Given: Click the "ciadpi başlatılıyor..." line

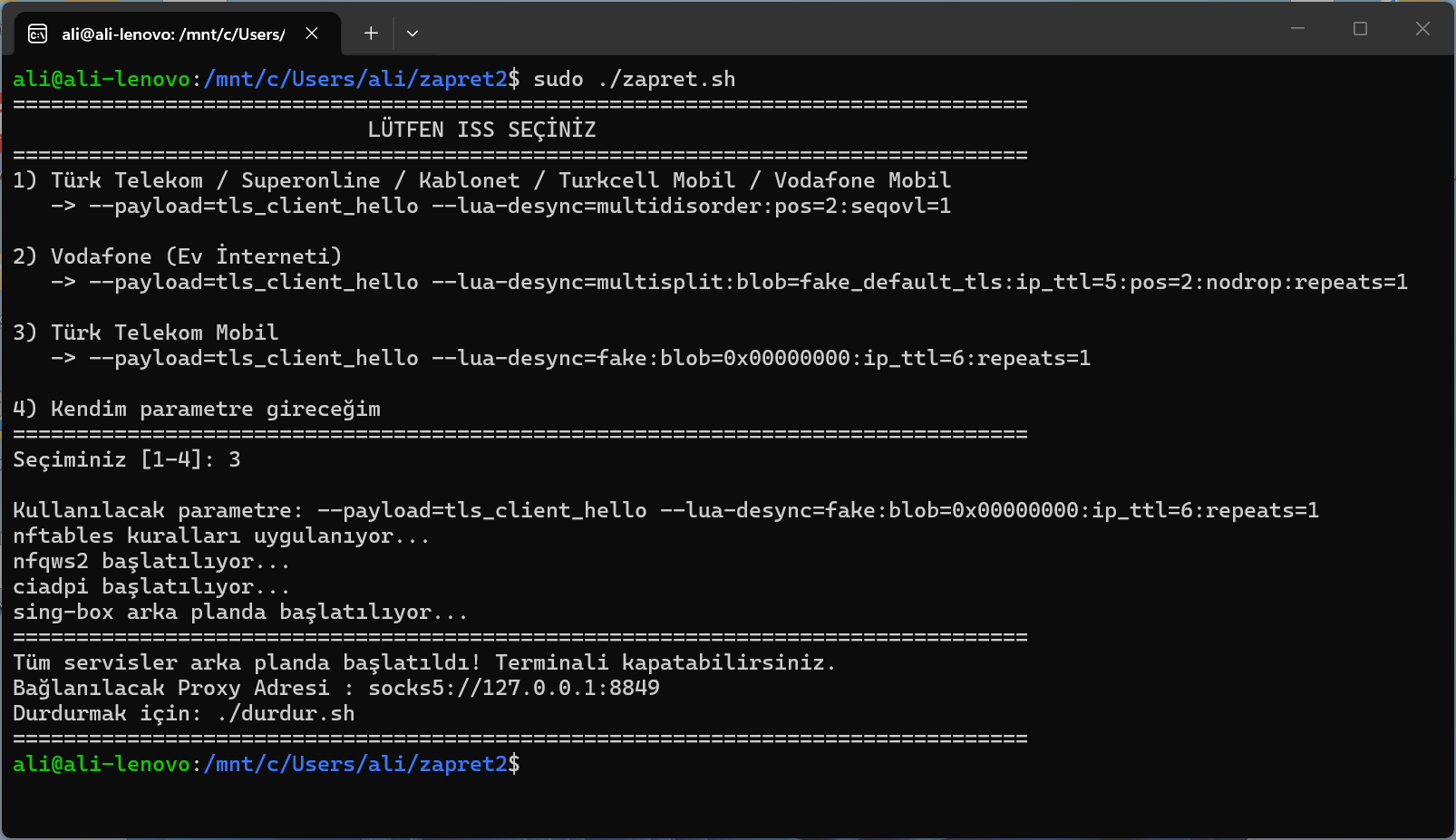Looking at the screenshot, I should click(x=151, y=586).
